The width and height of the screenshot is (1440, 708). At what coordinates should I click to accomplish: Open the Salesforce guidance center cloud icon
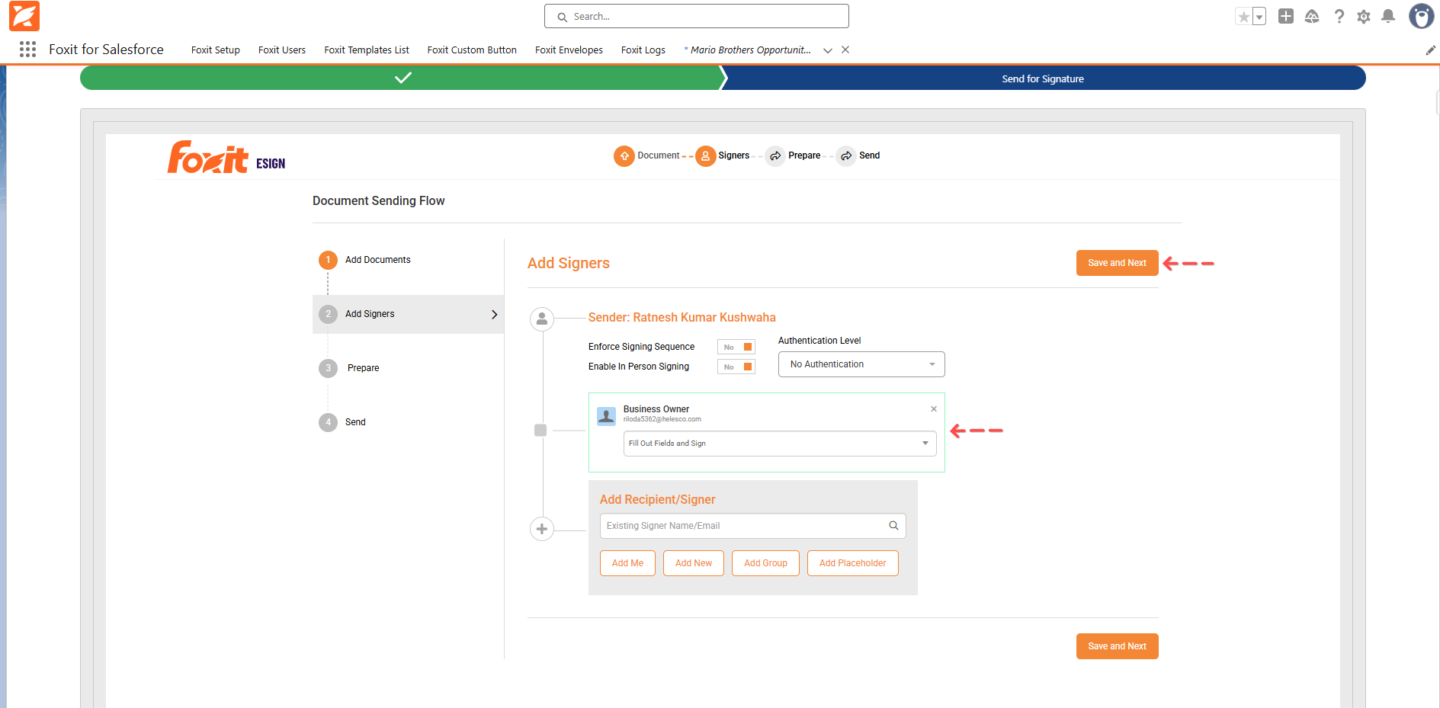coord(1312,16)
